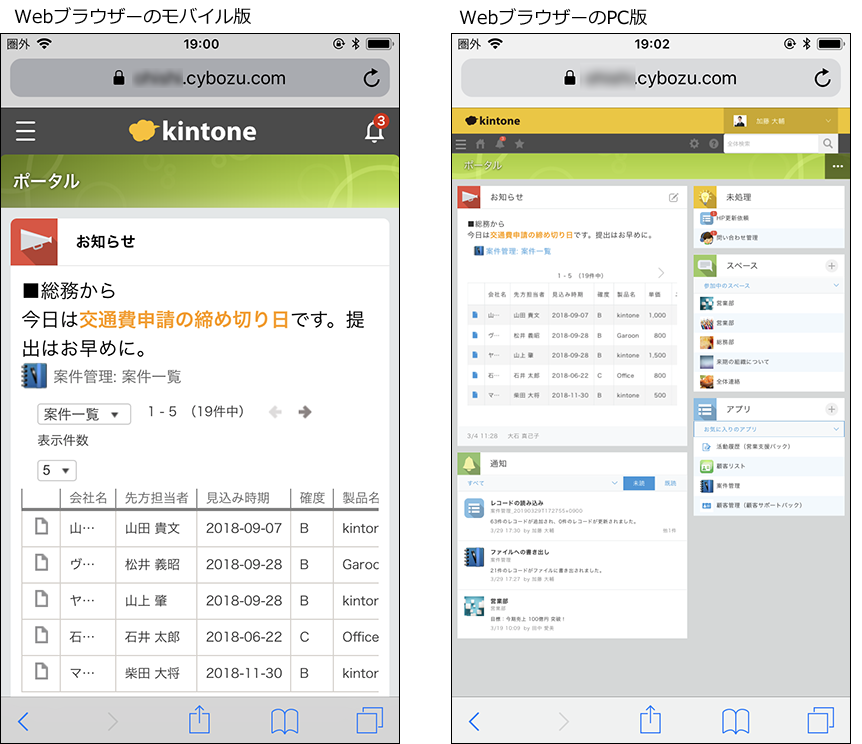Click the search field in PC kintone header
This screenshot has height=744, width=862.
770,143
